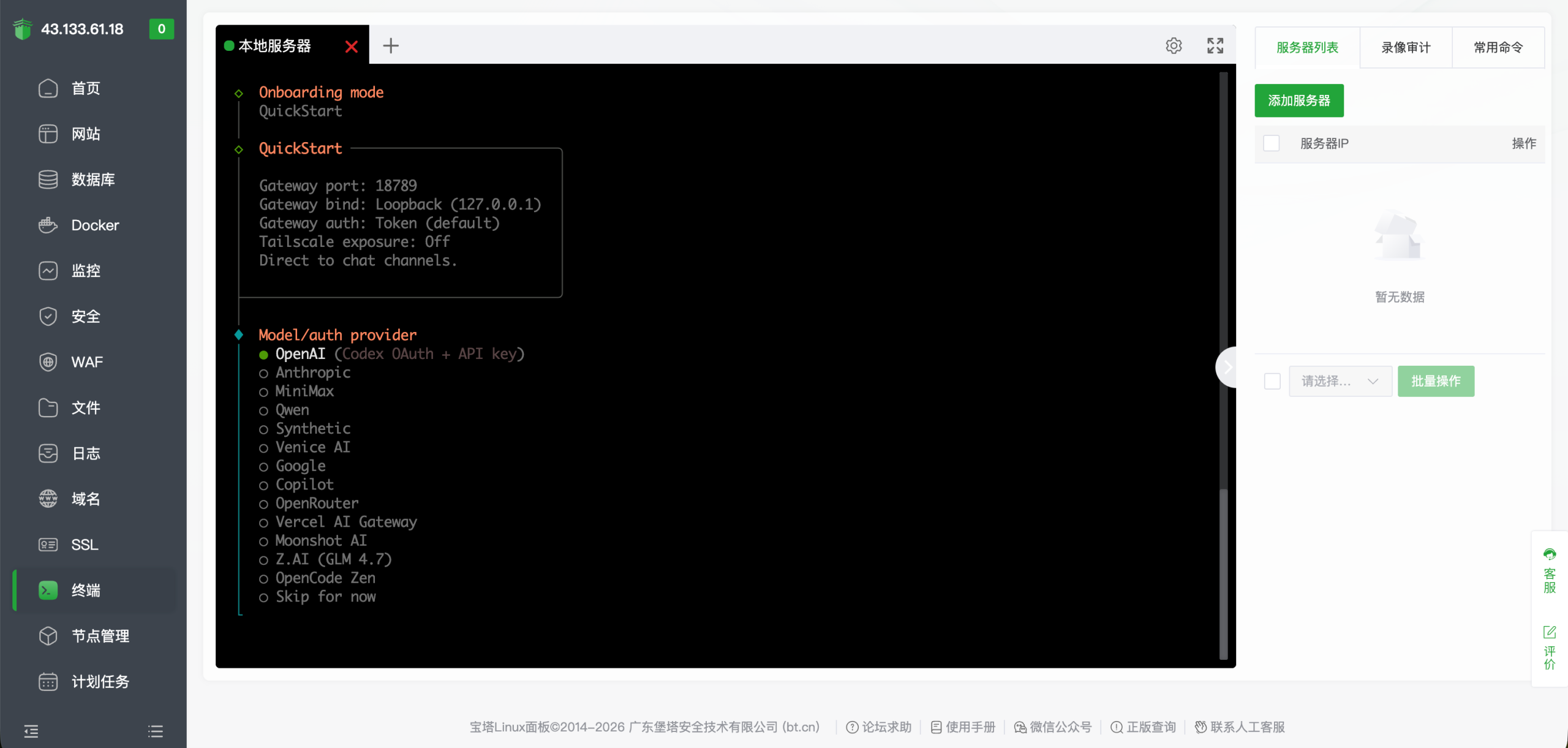
Task: Open sidebar menu list options icon
Action: tap(156, 731)
